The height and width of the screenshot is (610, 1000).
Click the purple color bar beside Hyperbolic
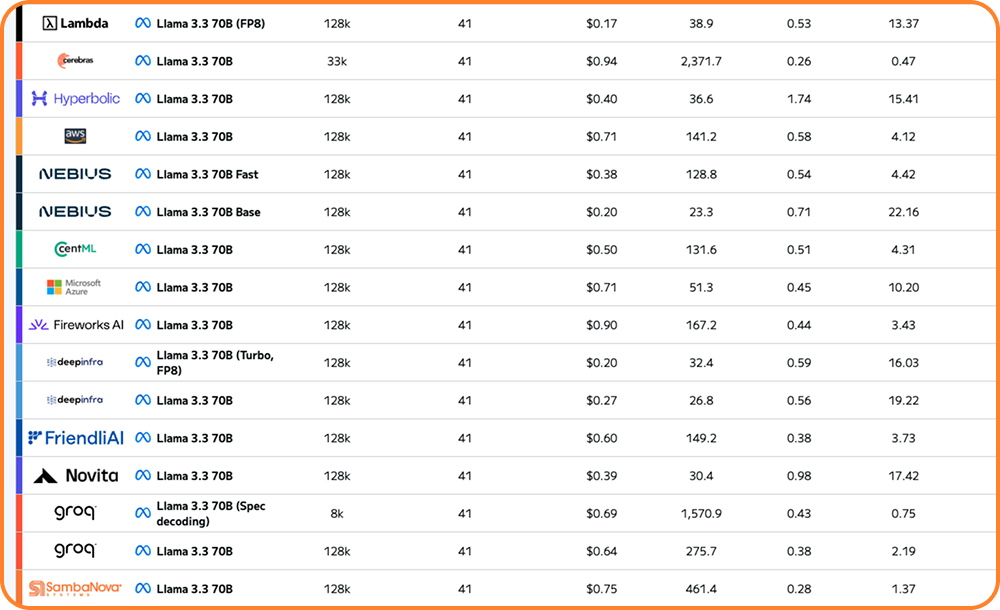click(20, 99)
